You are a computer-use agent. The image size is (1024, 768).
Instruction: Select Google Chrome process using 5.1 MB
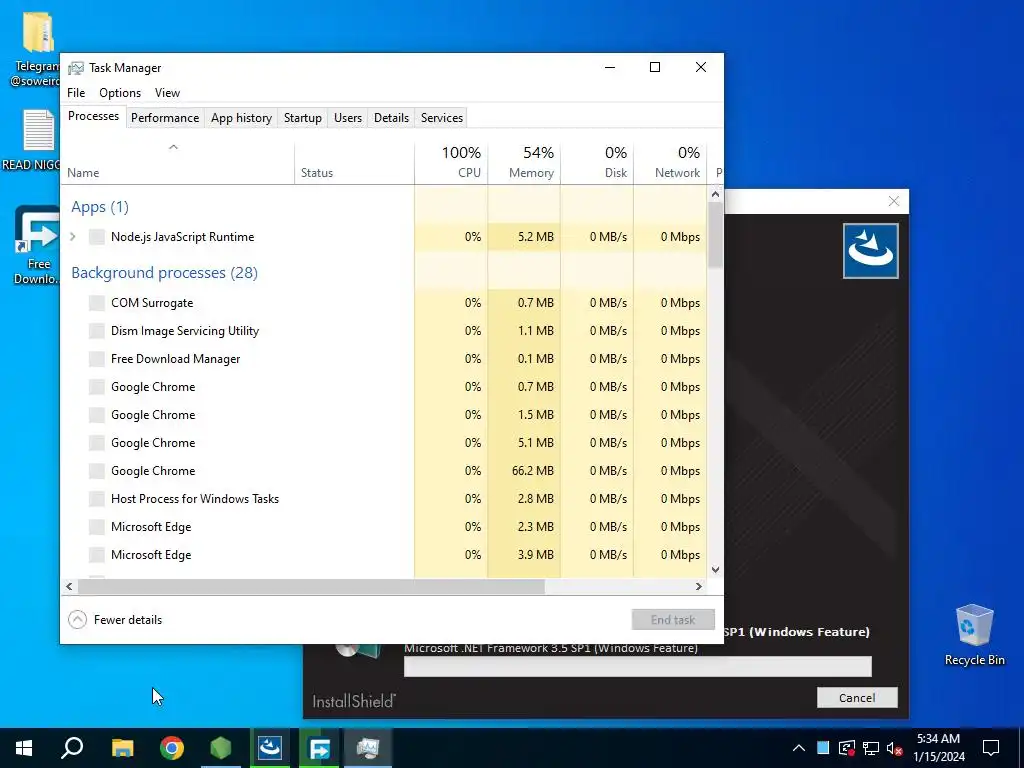click(x=384, y=442)
